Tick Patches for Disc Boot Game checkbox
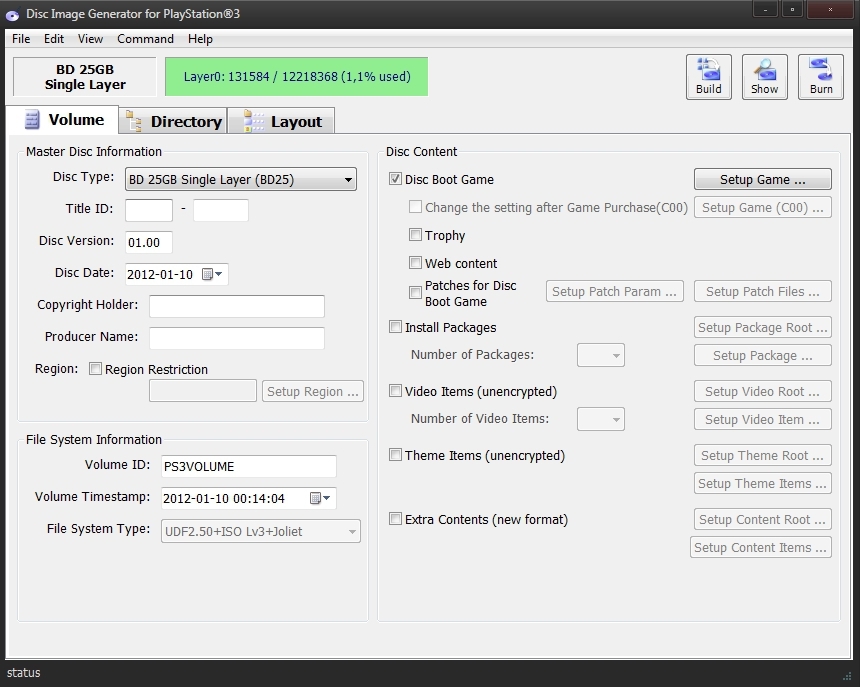860x687 pixels. click(x=415, y=292)
